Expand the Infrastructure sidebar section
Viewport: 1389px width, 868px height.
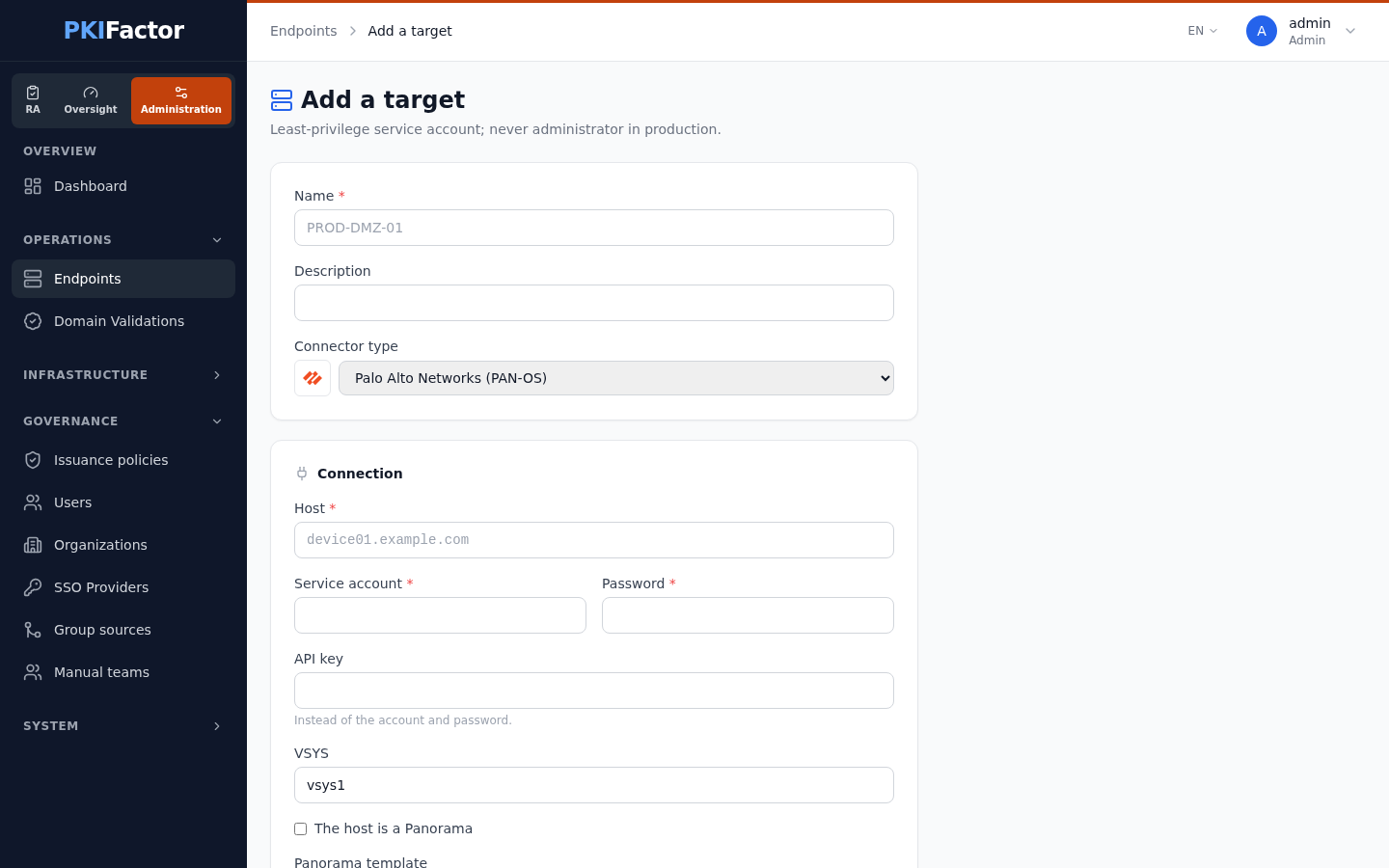[123, 375]
